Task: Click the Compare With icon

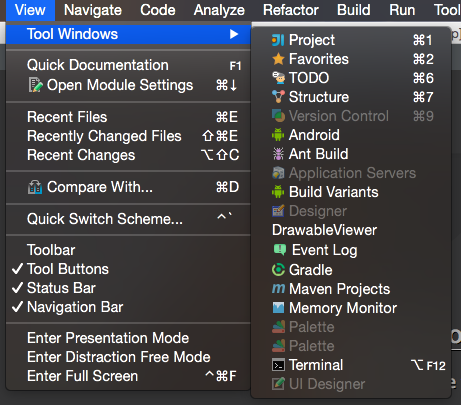Action: (x=35, y=187)
